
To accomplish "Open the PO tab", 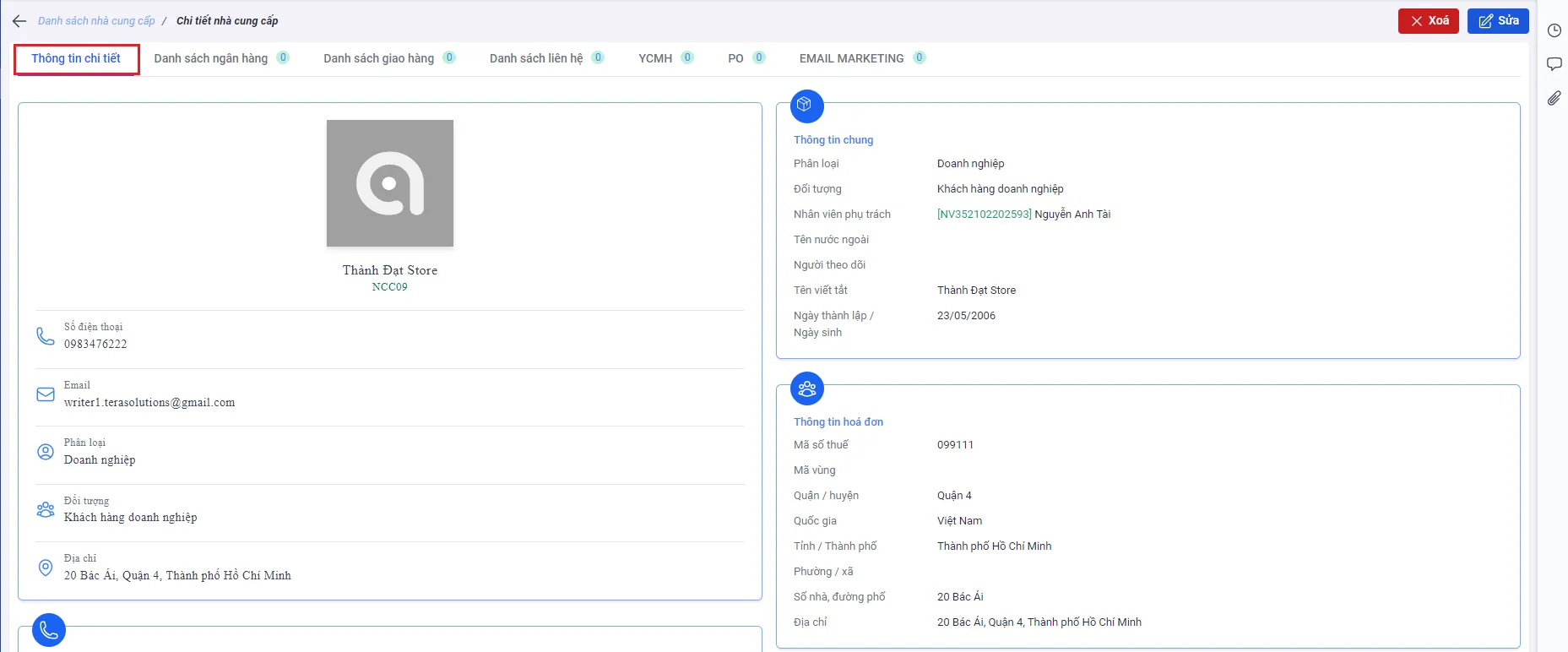I will tap(746, 58).
